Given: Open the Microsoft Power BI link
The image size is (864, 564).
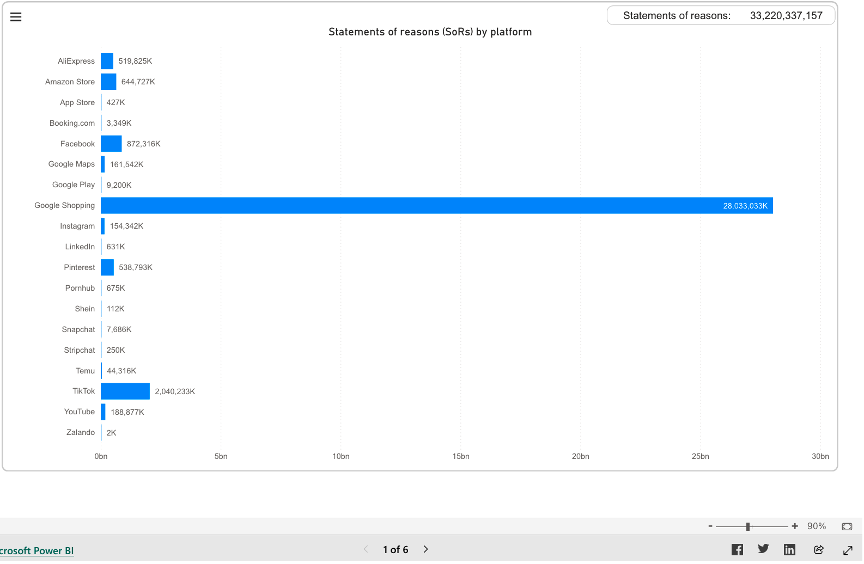Looking at the screenshot, I should [x=36, y=550].
